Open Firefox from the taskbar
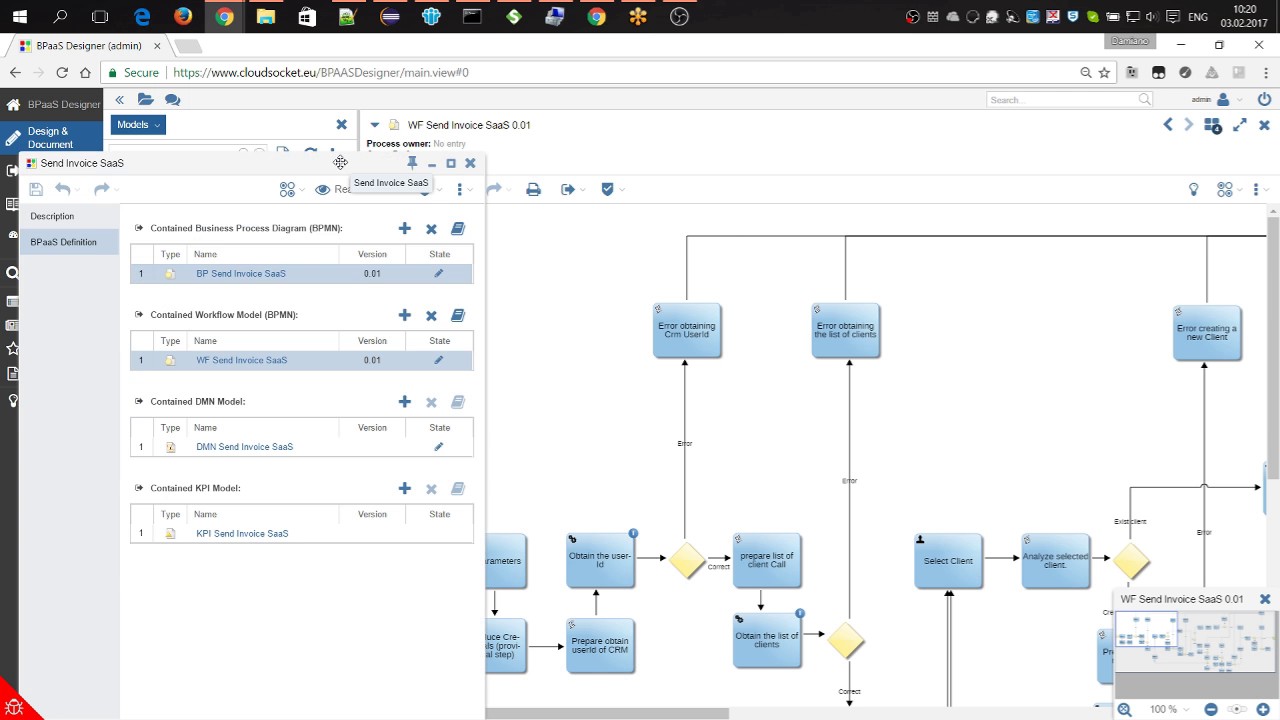The height and width of the screenshot is (720, 1280). click(x=183, y=16)
